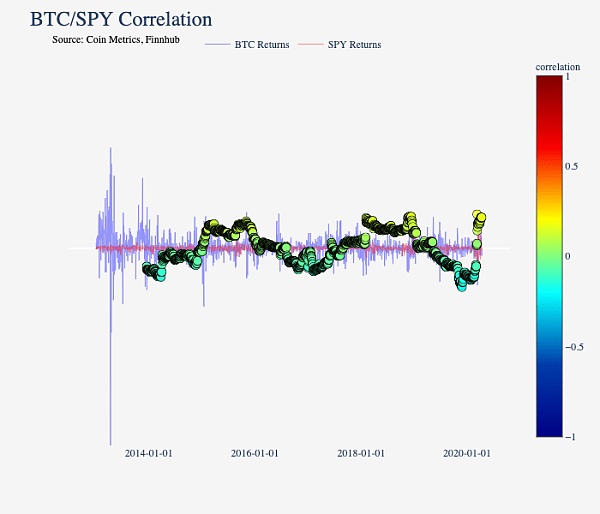Click the tallest upward BTC return spike
600x514 pixels.
click(110, 150)
